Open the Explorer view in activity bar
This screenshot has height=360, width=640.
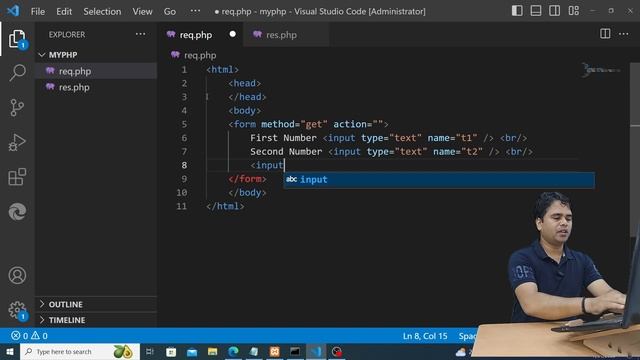click(x=17, y=39)
